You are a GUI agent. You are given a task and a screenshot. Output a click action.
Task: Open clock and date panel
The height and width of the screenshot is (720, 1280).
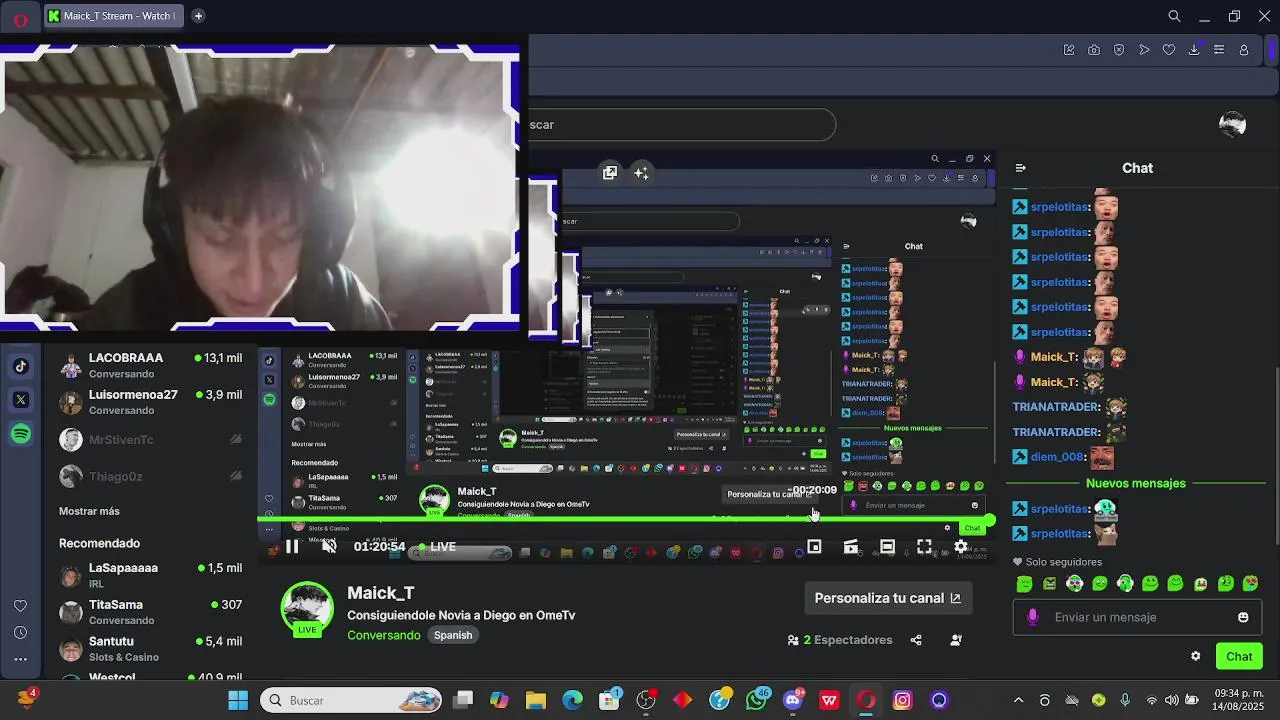(x=1236, y=700)
